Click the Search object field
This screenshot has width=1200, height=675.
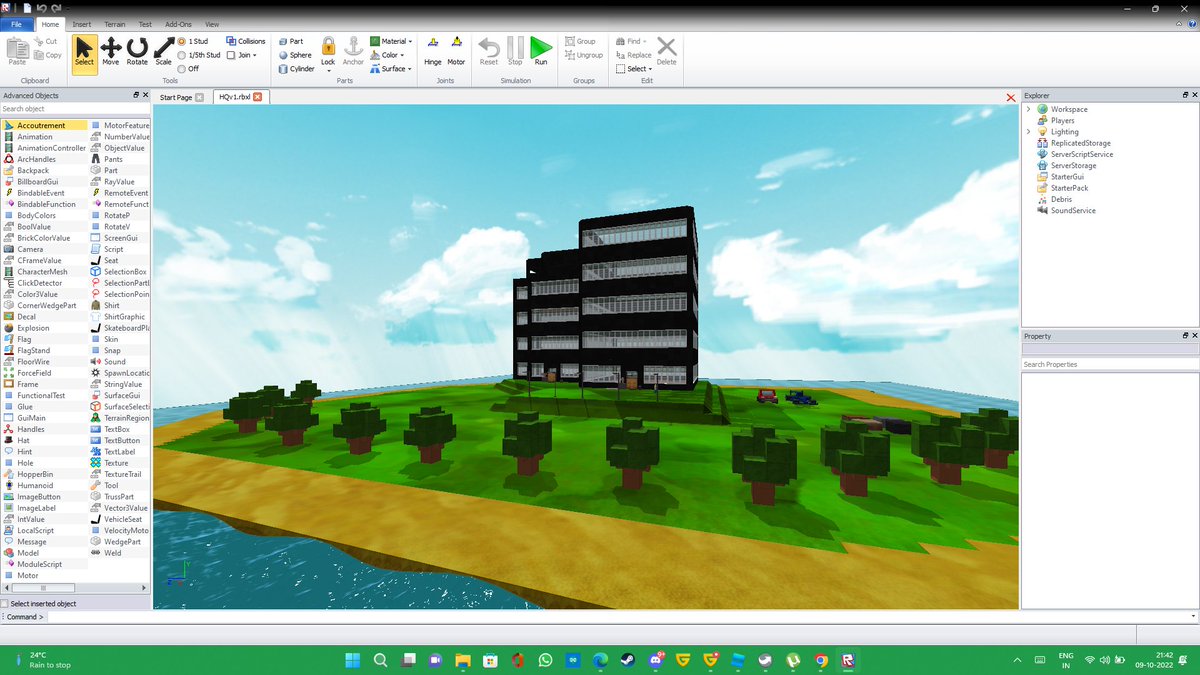tap(75, 108)
